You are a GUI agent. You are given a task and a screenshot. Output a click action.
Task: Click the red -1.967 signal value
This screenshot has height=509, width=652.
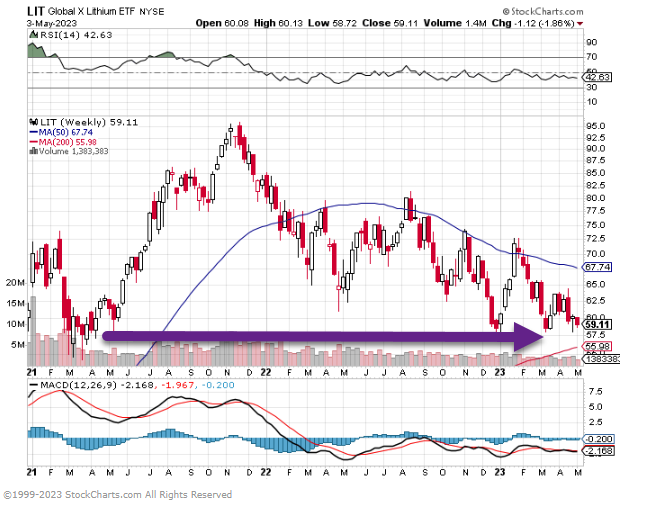click(178, 385)
